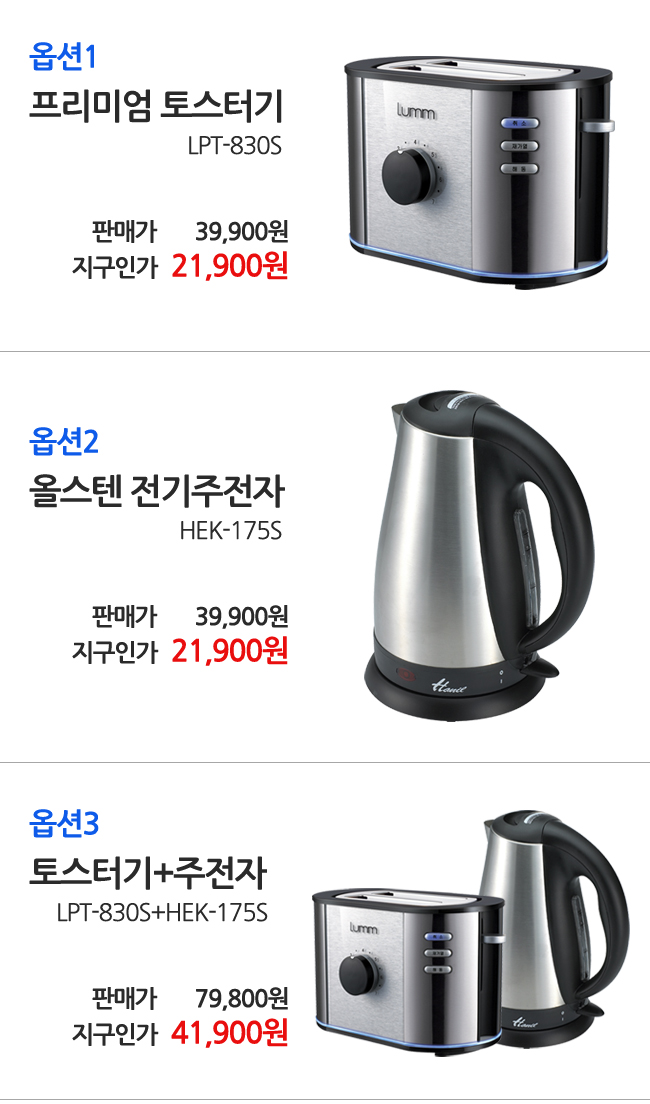Click the blue top button on the option 1 toaster

[x=520, y=123]
